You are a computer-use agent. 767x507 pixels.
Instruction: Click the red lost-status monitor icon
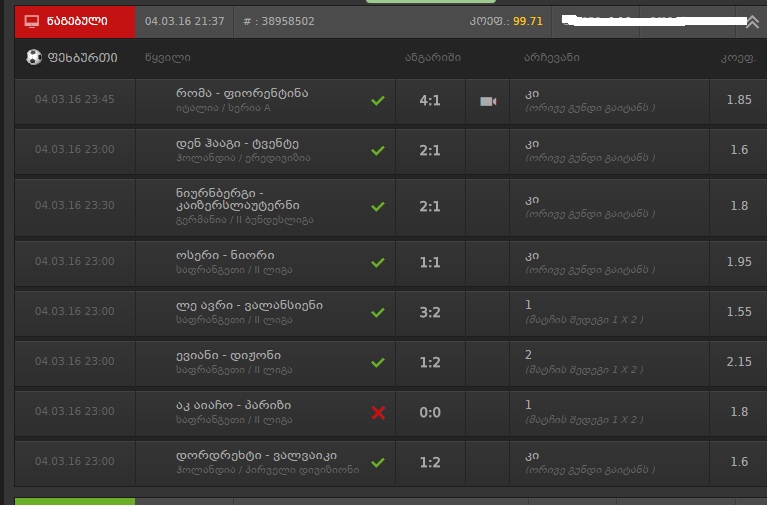(x=32, y=22)
